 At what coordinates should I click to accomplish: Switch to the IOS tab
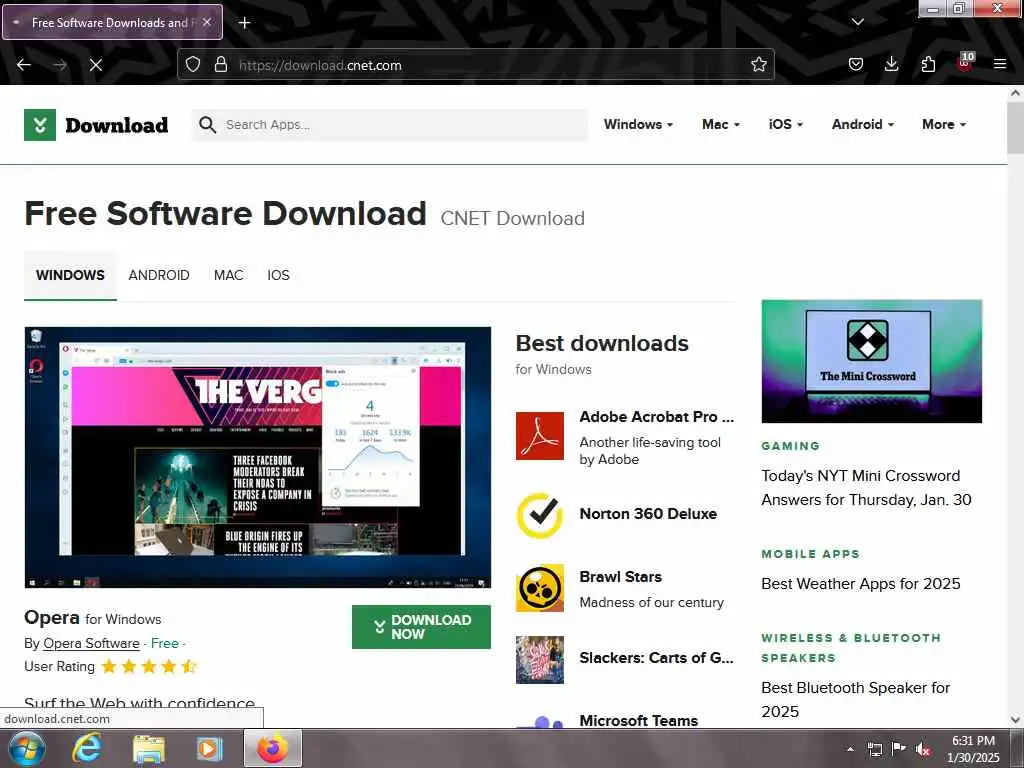(x=278, y=276)
